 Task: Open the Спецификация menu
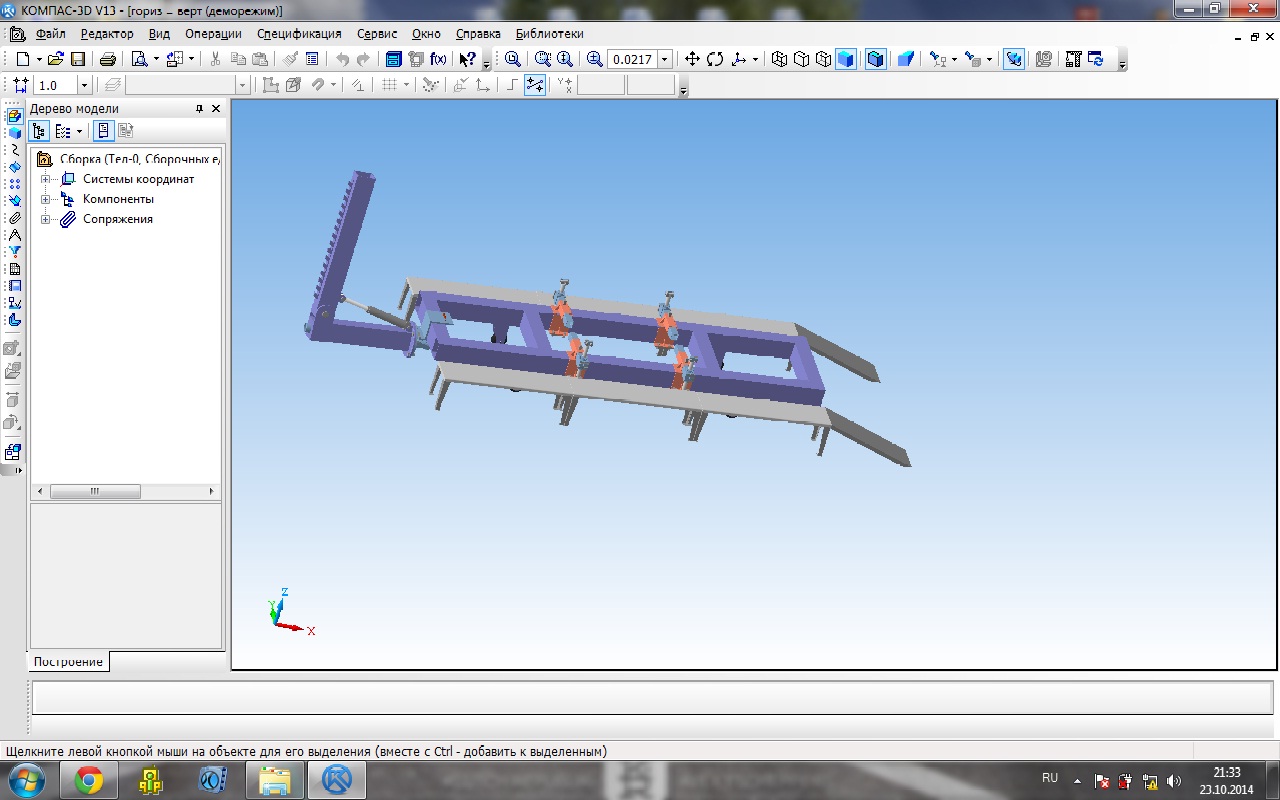(299, 34)
